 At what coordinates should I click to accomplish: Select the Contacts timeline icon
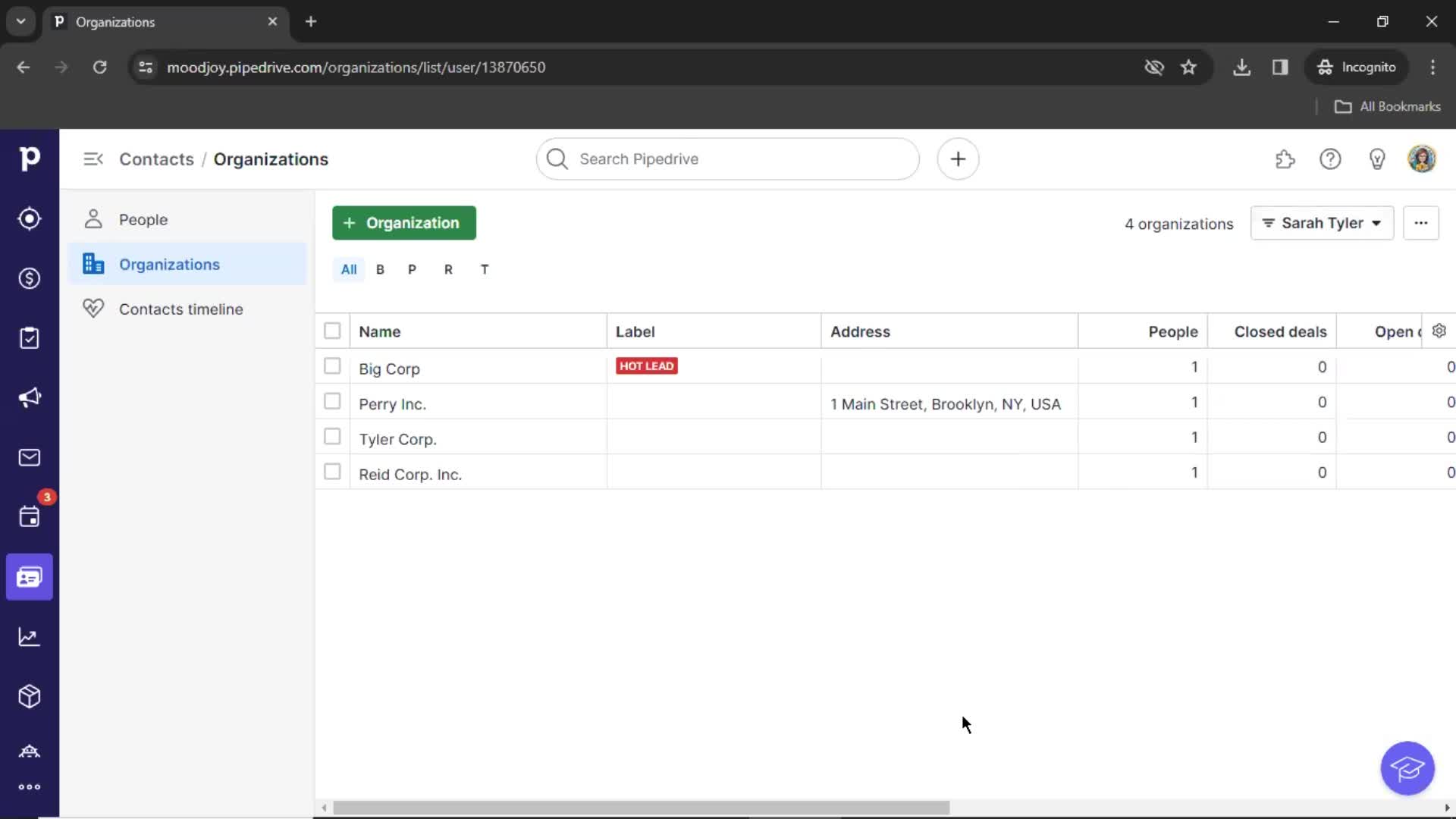pyautogui.click(x=94, y=309)
